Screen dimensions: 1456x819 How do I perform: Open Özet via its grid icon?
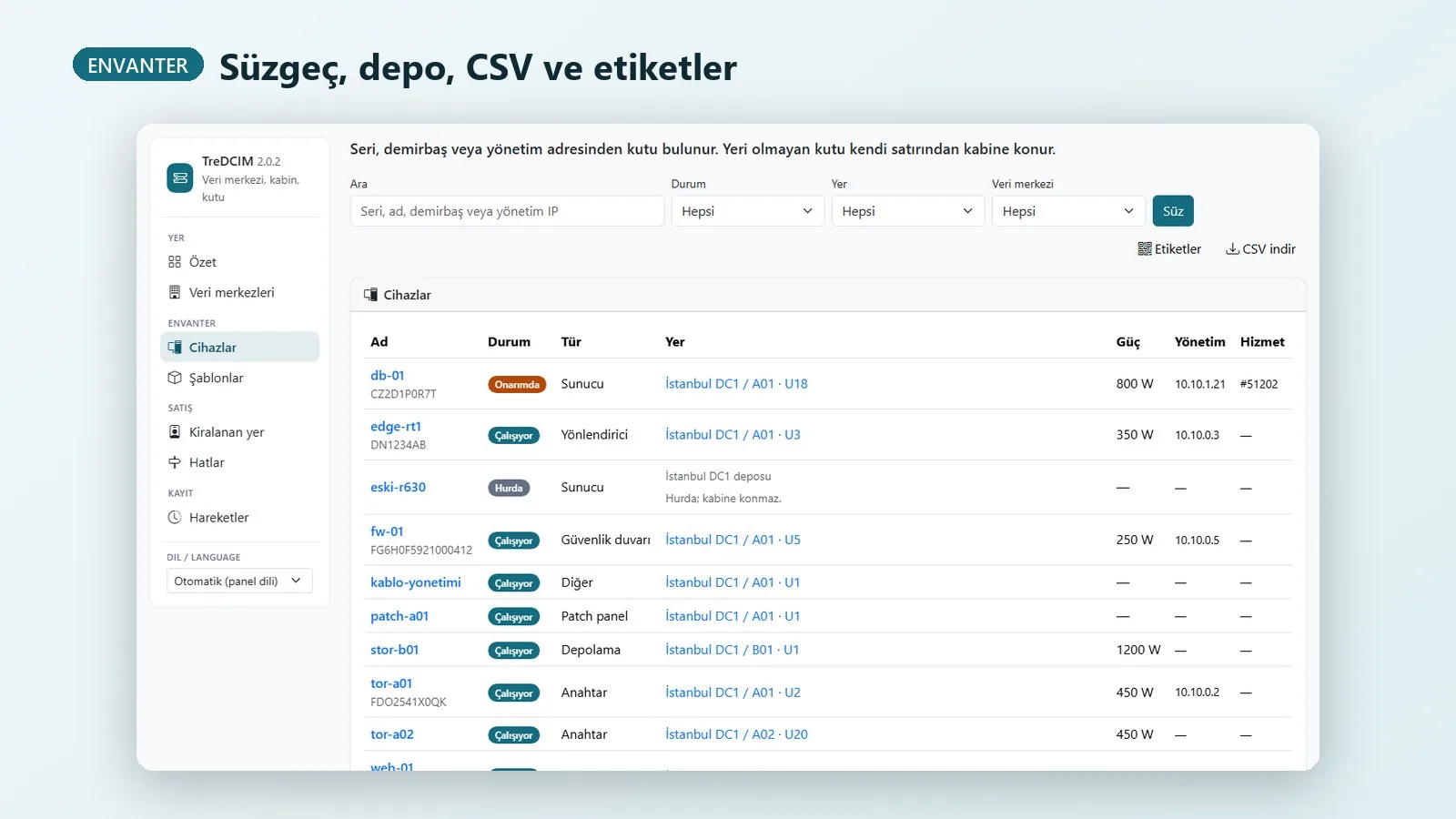(175, 262)
